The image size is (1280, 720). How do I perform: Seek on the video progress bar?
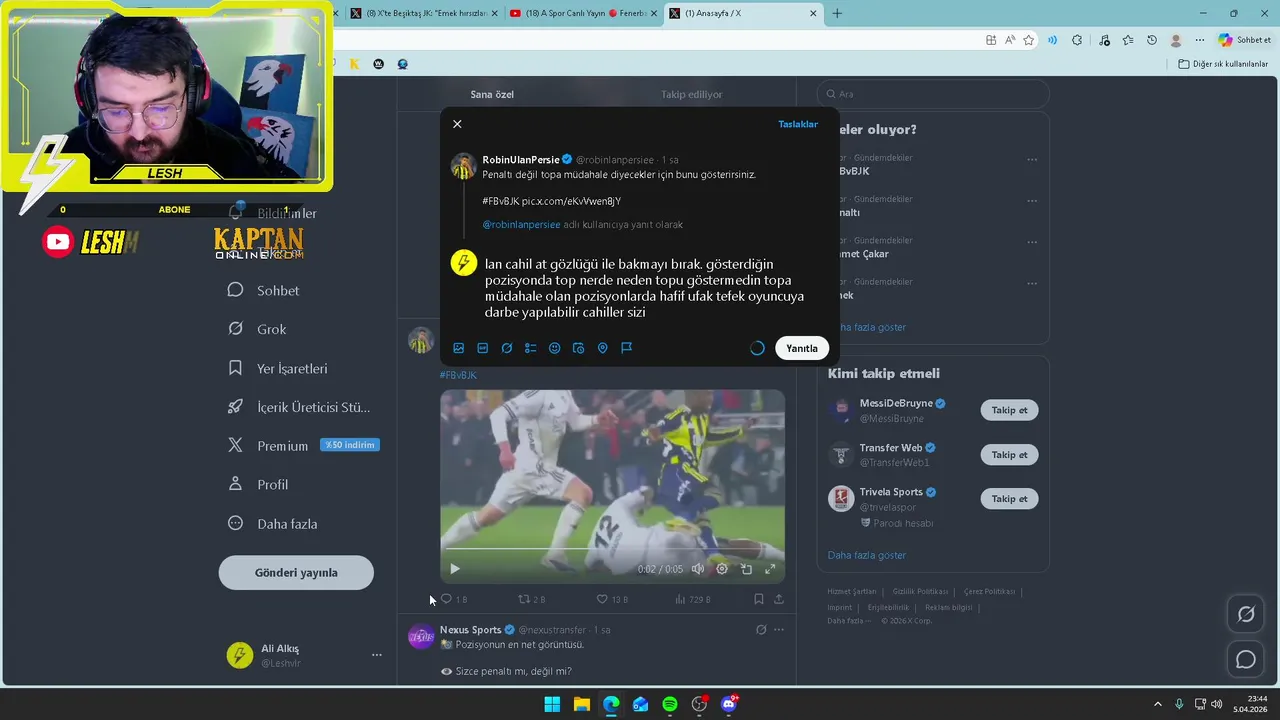tap(612, 549)
